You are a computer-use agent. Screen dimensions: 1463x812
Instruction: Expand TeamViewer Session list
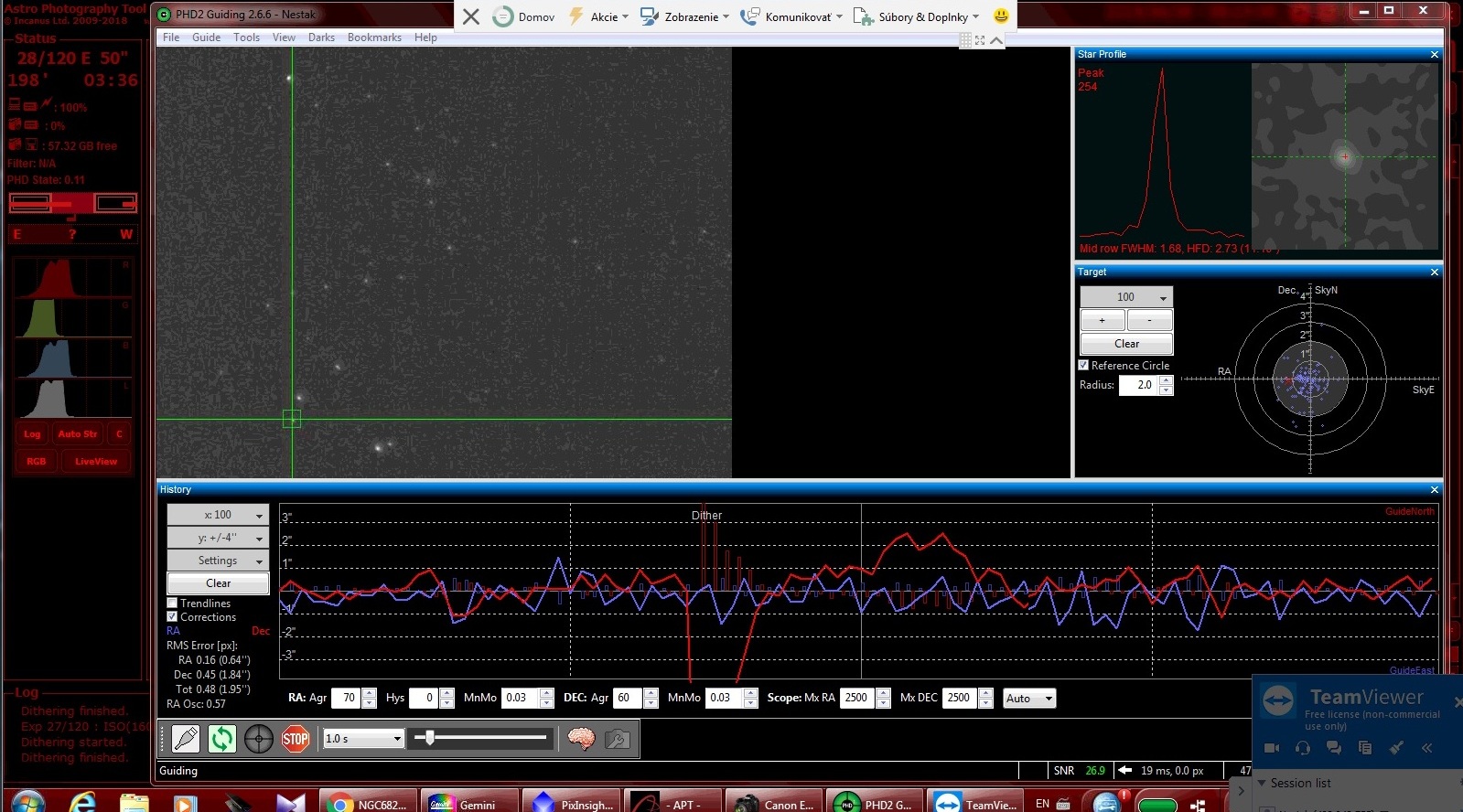tap(1262, 784)
